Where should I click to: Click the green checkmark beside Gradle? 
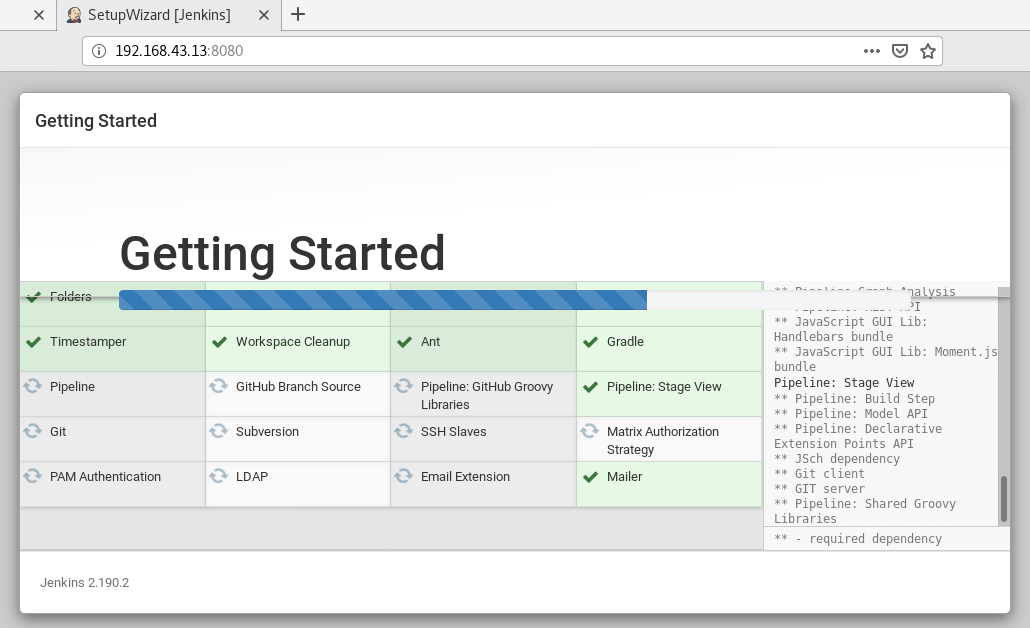(x=591, y=342)
